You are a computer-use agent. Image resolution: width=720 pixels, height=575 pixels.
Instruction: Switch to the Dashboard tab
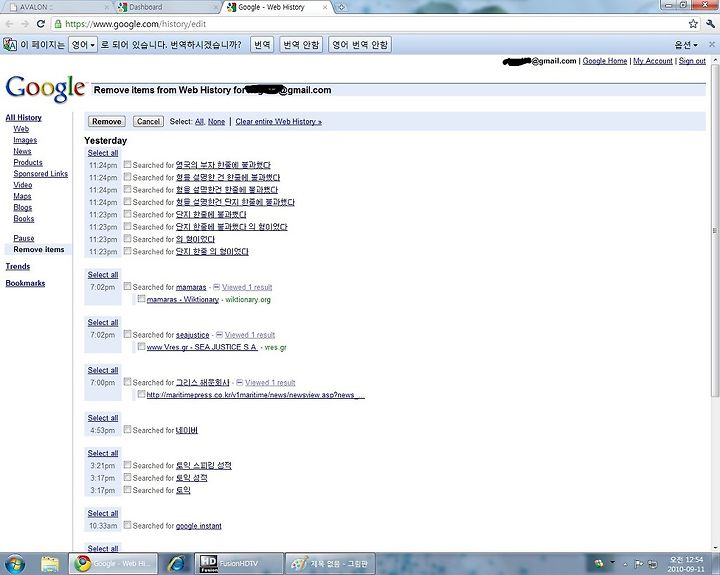(x=167, y=7)
